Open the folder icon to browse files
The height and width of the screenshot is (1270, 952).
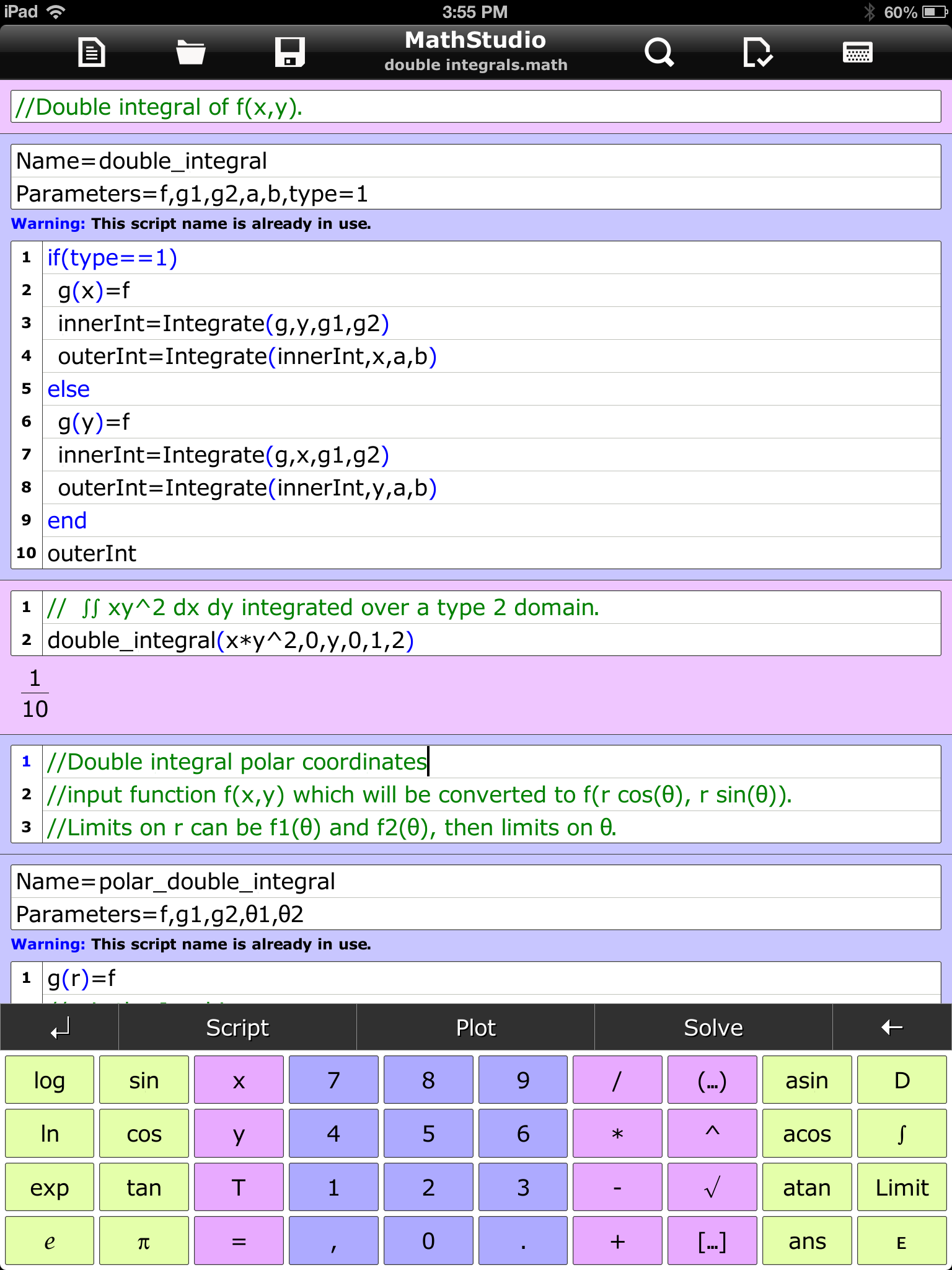tap(190, 52)
